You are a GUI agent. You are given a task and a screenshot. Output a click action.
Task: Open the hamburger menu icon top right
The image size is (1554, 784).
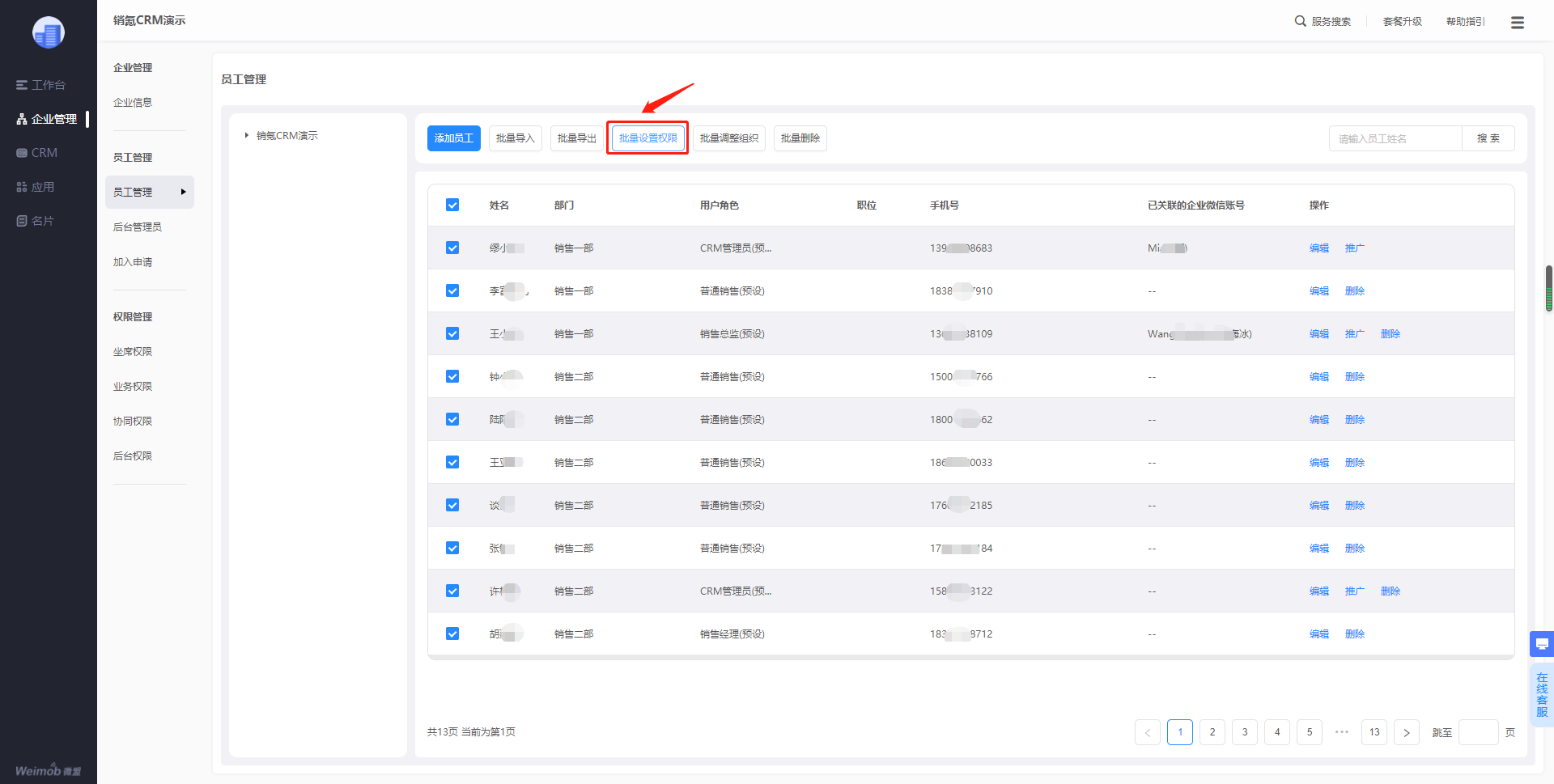pos(1518,23)
